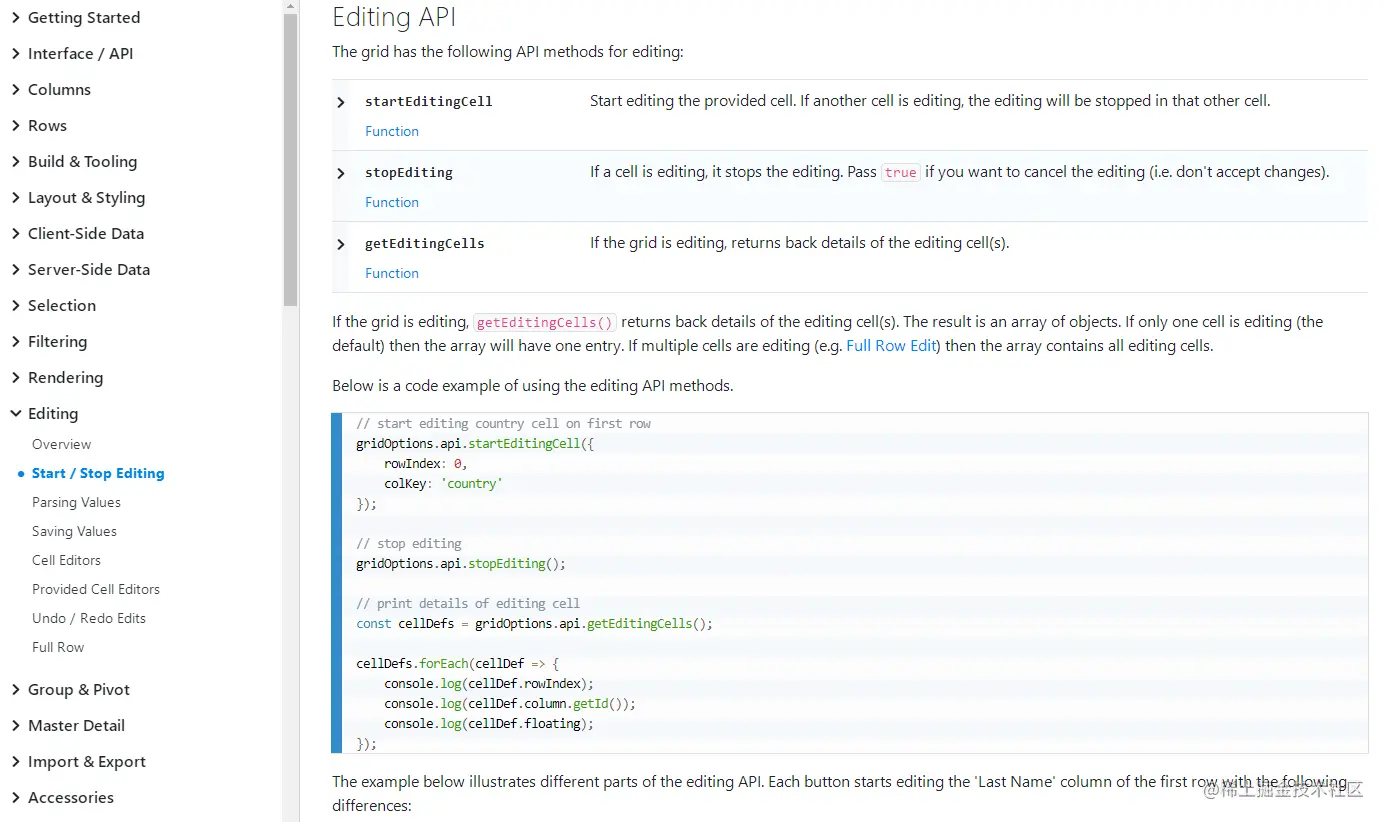Open Provided Cell Editors page
The width and height of the screenshot is (1386, 822).
pyautogui.click(x=96, y=589)
